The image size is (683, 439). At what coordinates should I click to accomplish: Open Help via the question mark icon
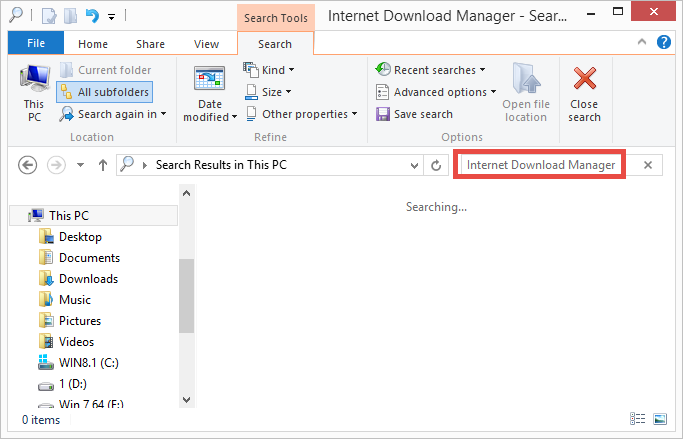point(663,42)
